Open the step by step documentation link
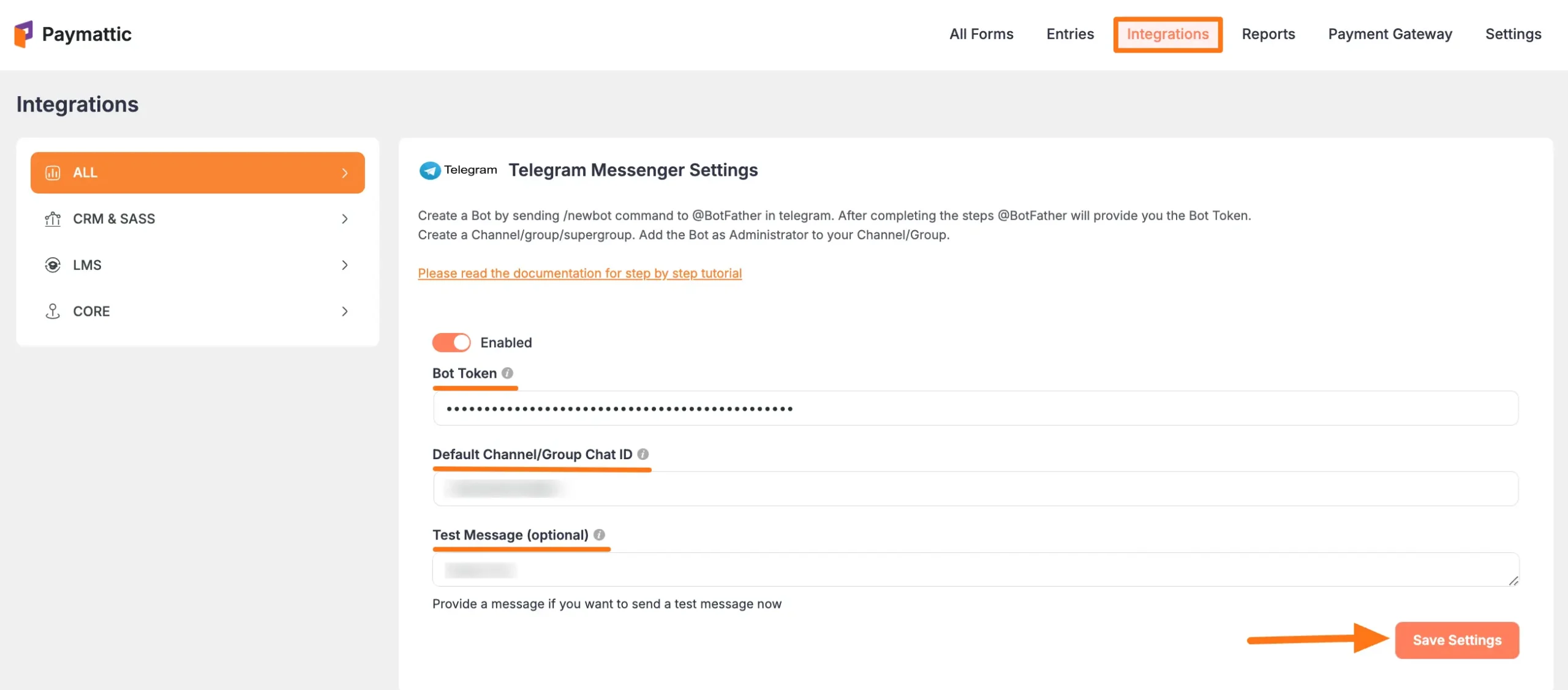This screenshot has width=1568, height=690. coord(579,273)
